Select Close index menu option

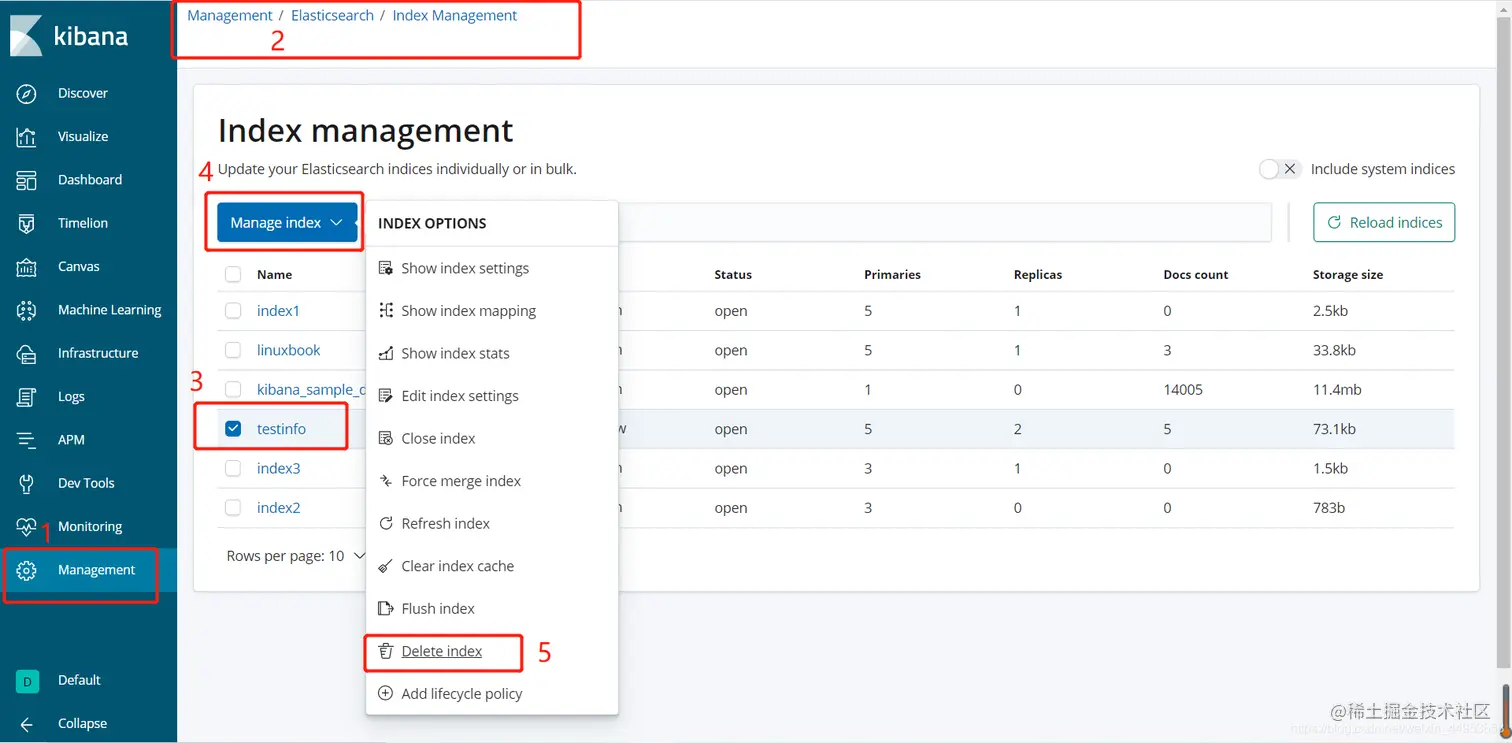click(492, 438)
